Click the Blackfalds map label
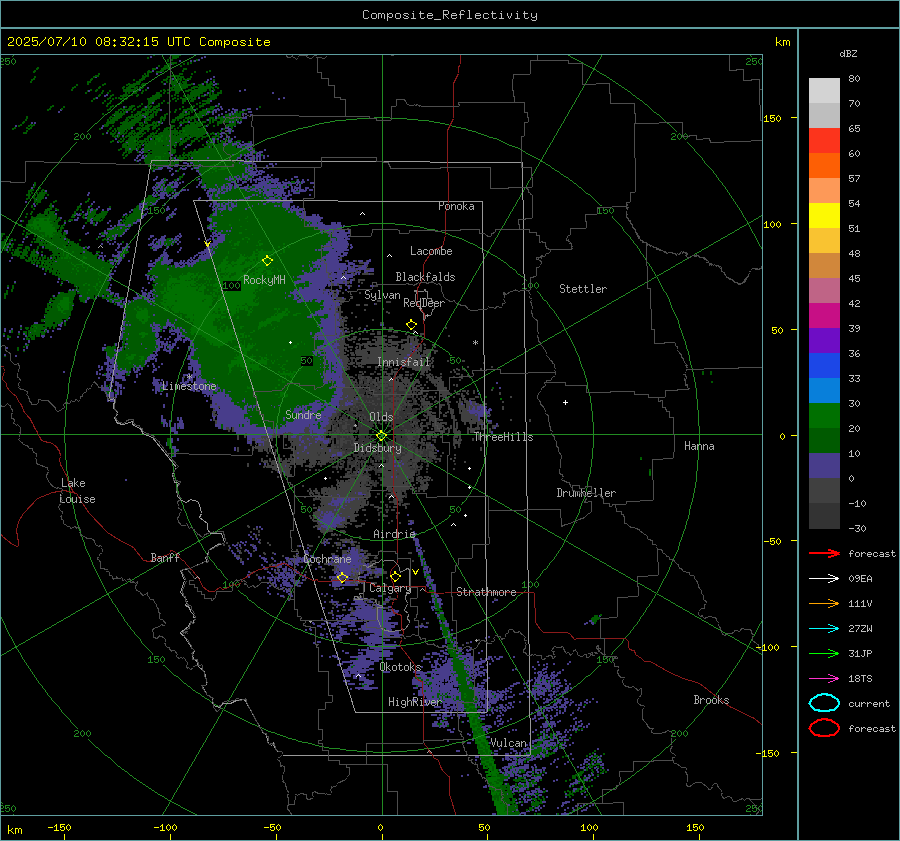 tap(425, 277)
